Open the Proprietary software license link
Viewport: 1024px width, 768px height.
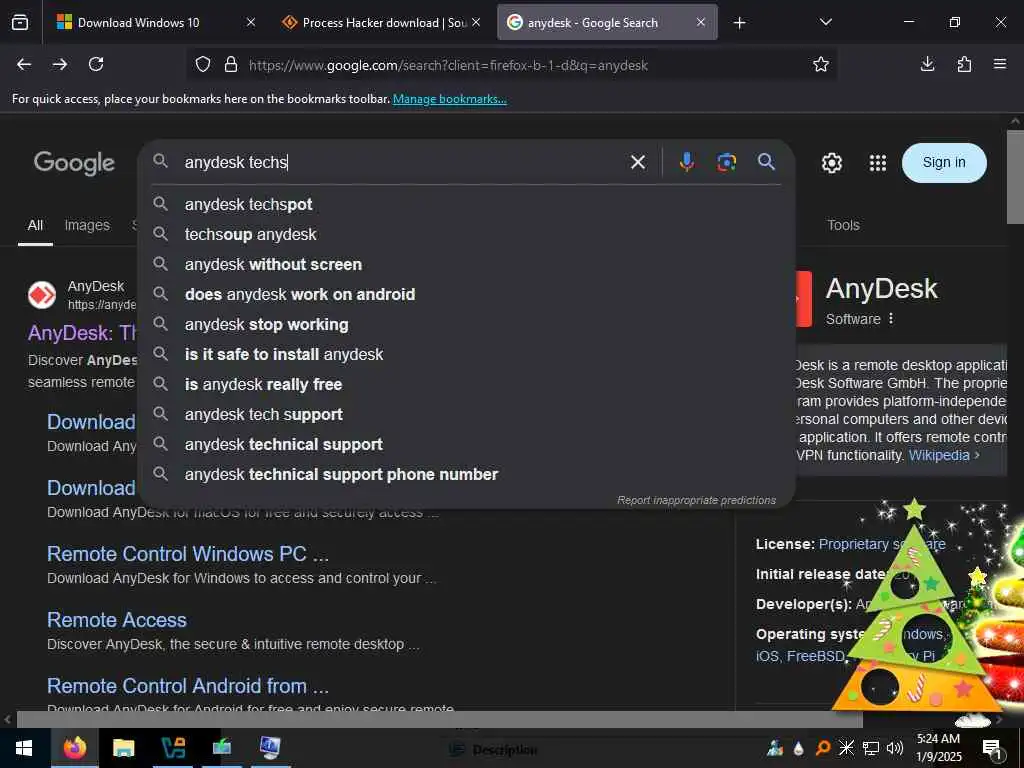pos(882,544)
